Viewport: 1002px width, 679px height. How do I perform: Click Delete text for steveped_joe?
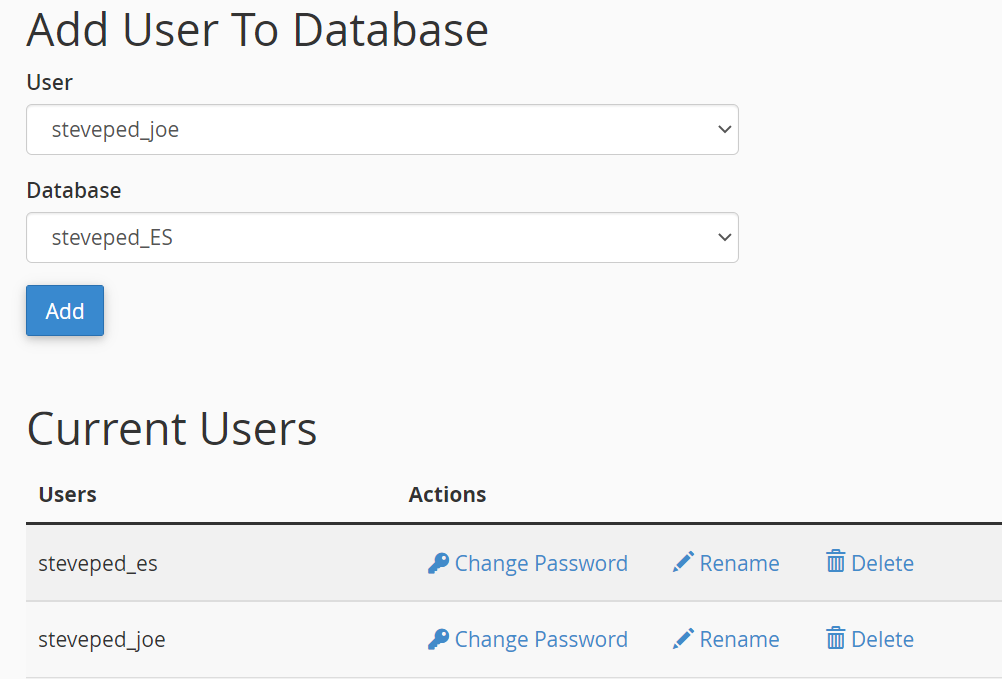(x=882, y=640)
